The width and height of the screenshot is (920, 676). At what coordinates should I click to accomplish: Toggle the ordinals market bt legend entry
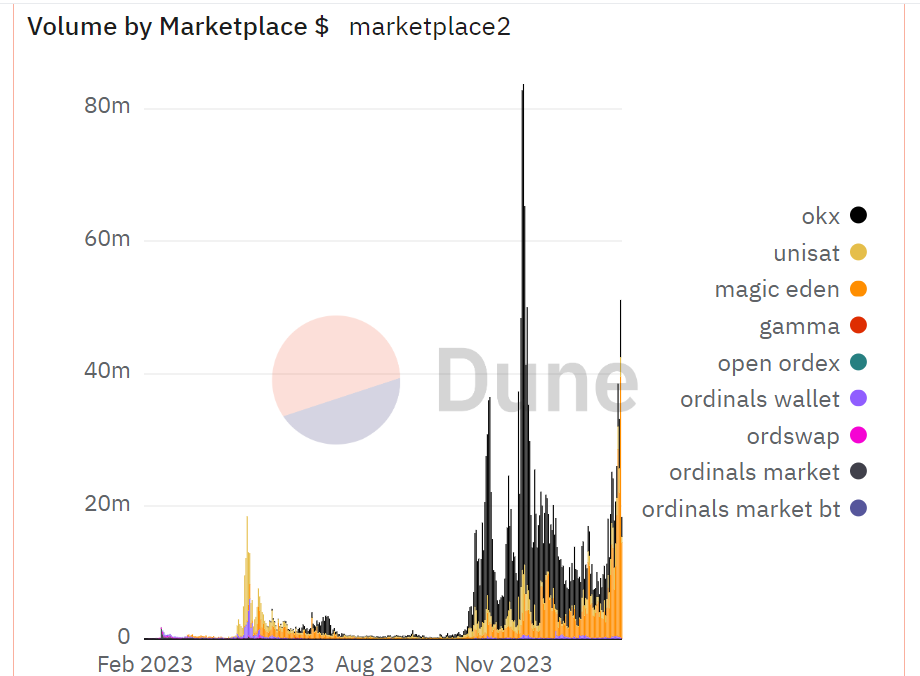tap(754, 509)
